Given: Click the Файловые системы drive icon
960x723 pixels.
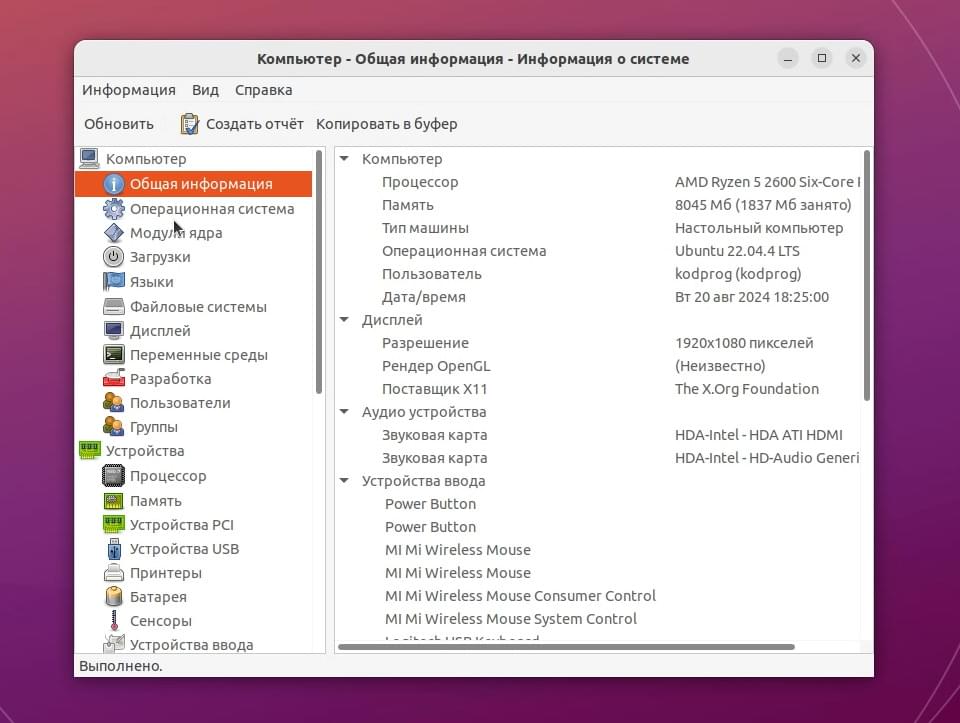Looking at the screenshot, I should pyautogui.click(x=113, y=306).
